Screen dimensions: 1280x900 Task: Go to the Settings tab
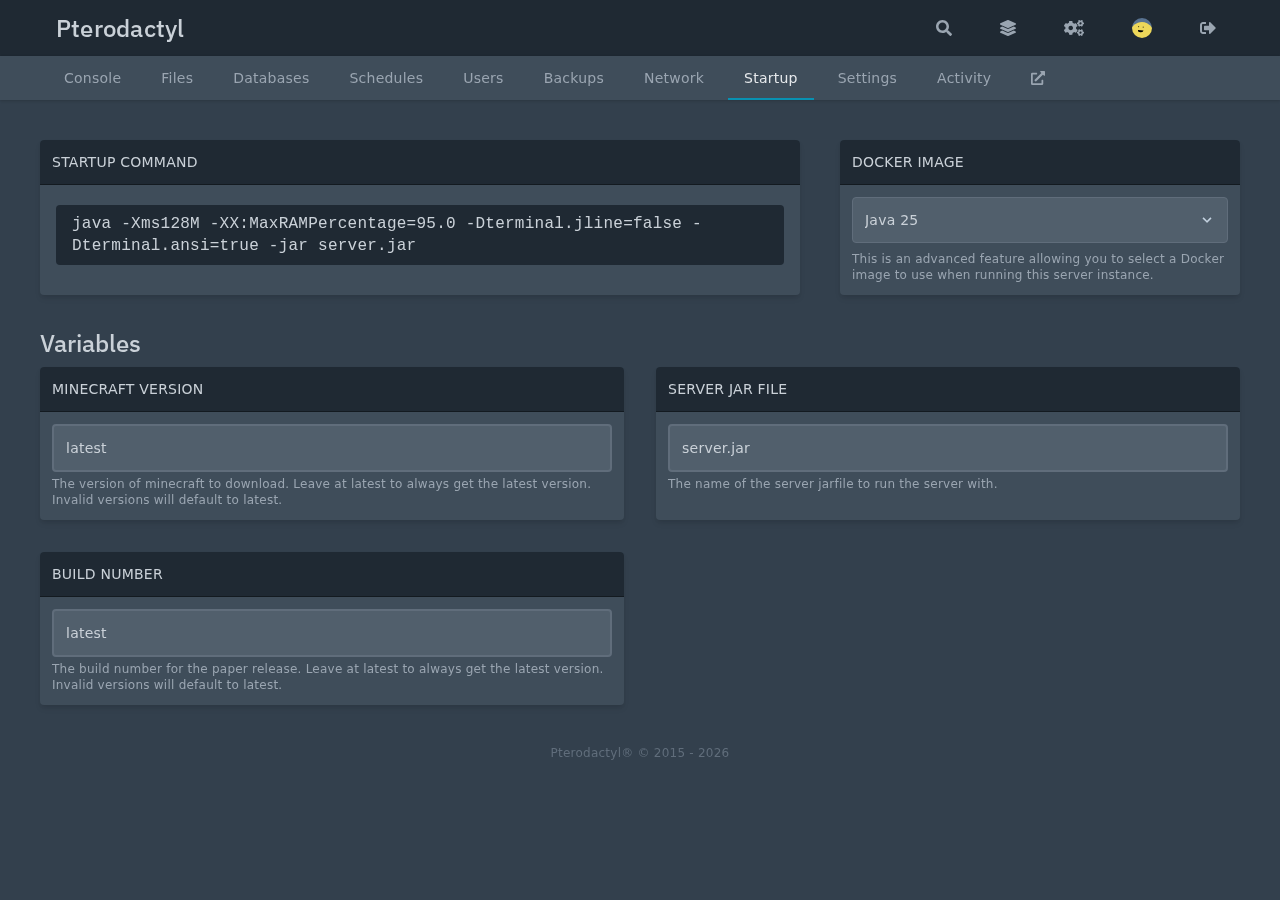coord(867,78)
